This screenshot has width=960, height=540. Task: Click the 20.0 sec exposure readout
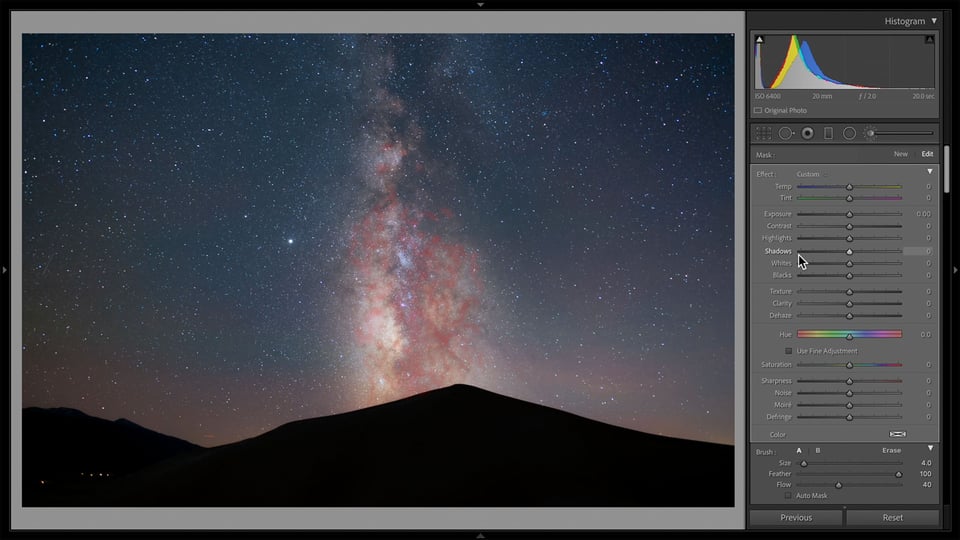tap(923, 97)
